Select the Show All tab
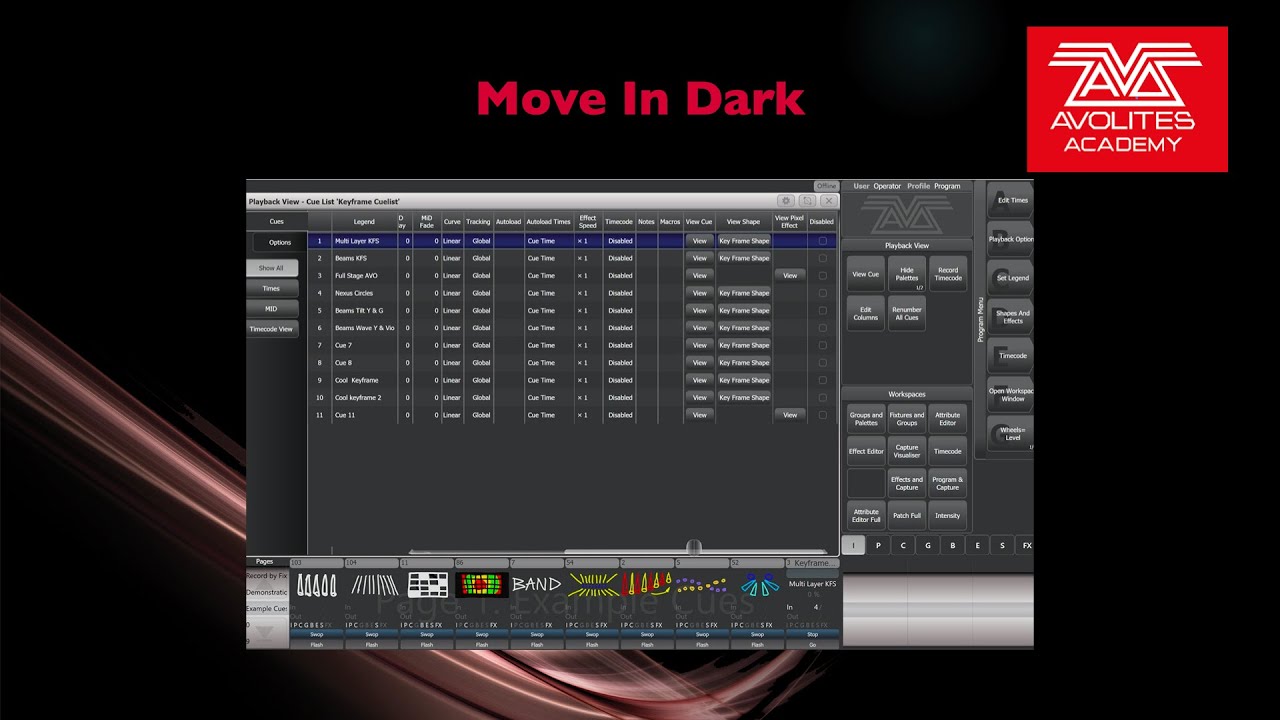This screenshot has width=1280, height=720. (272, 268)
